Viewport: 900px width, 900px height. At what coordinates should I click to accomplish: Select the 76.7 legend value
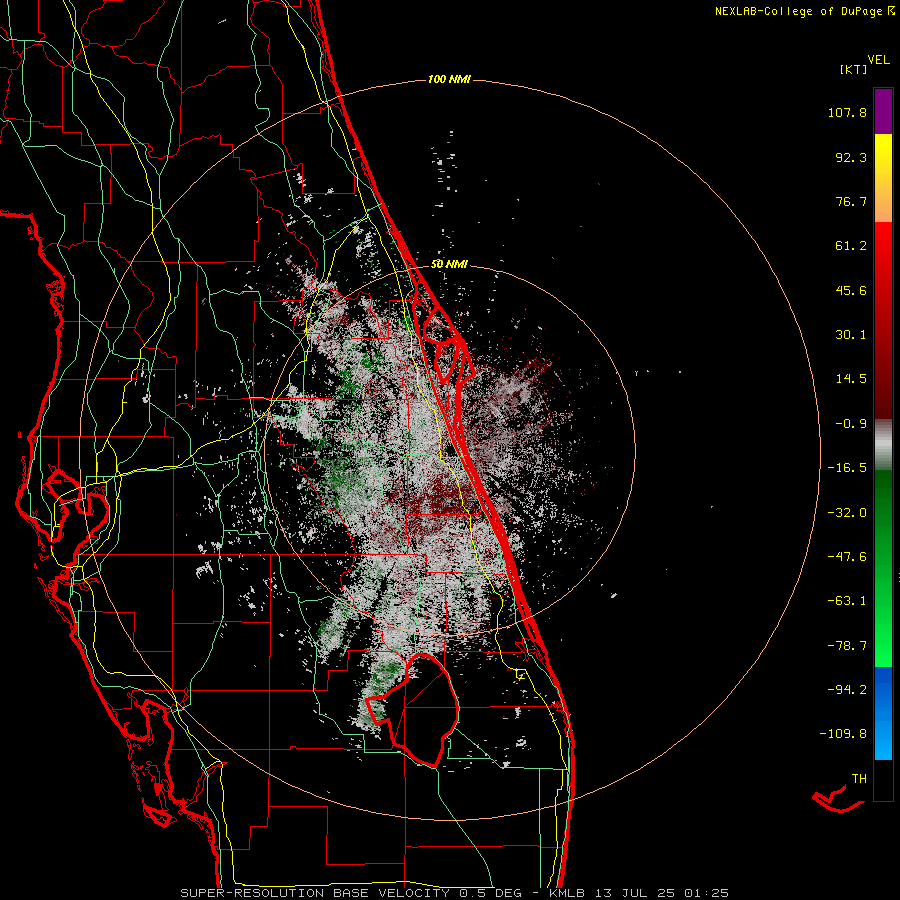851,201
